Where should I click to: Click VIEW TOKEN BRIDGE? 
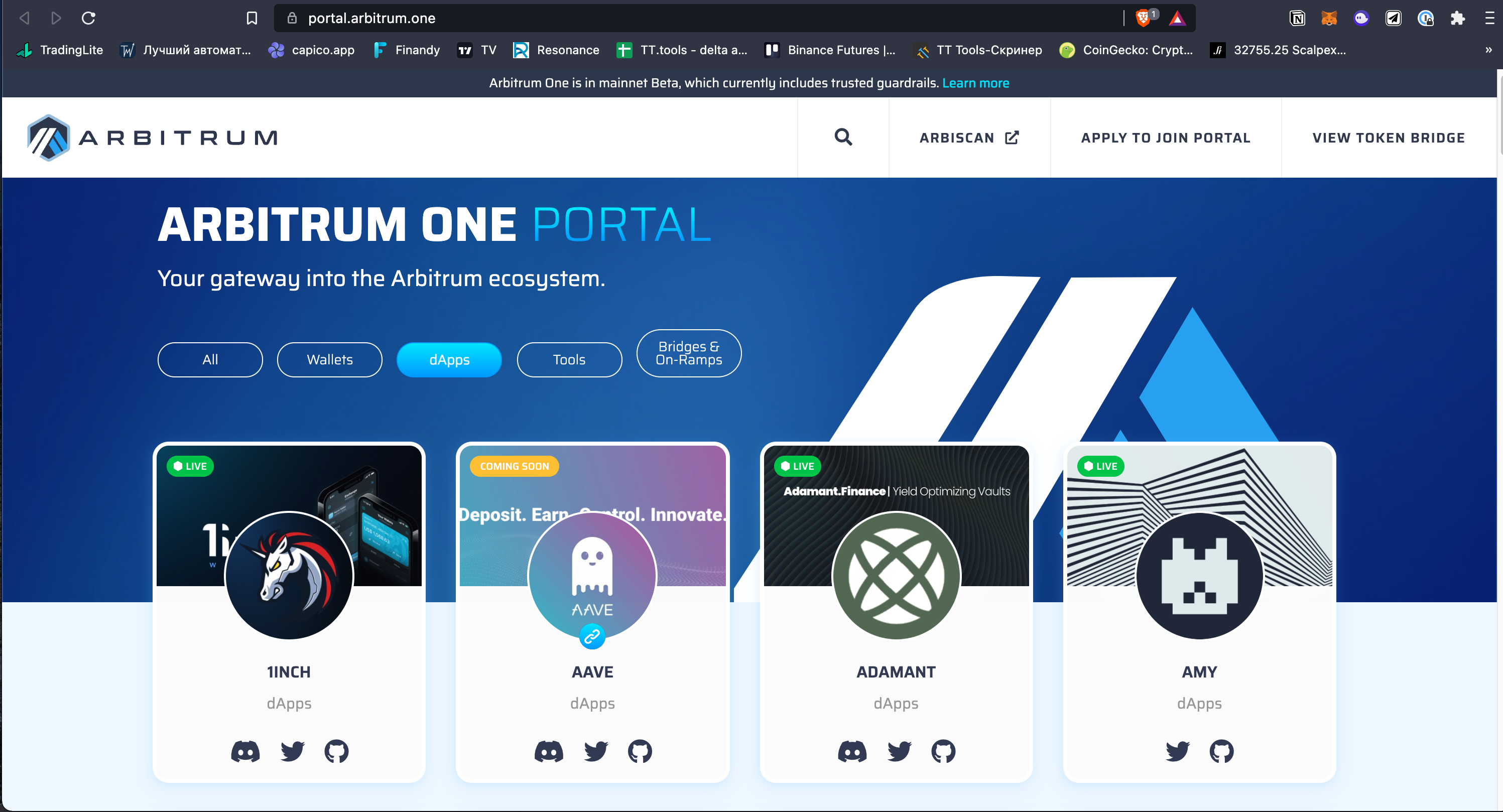coord(1389,138)
